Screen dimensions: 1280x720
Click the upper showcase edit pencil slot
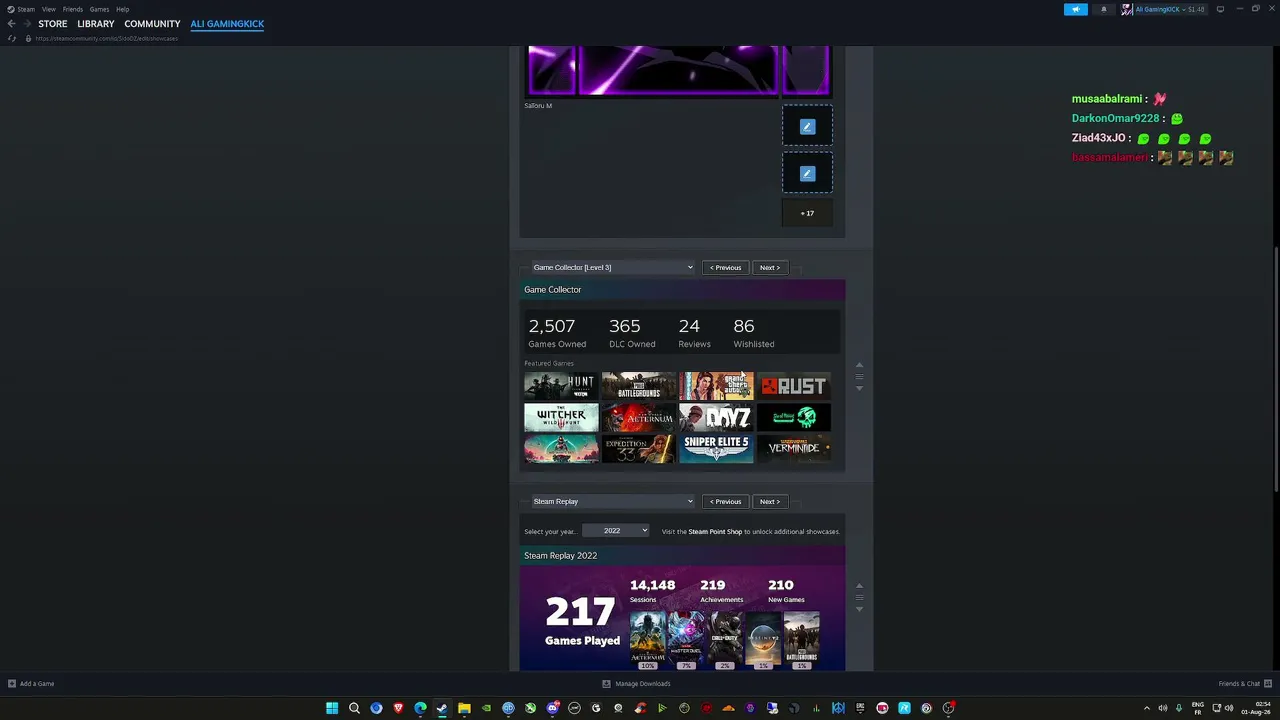click(x=807, y=126)
